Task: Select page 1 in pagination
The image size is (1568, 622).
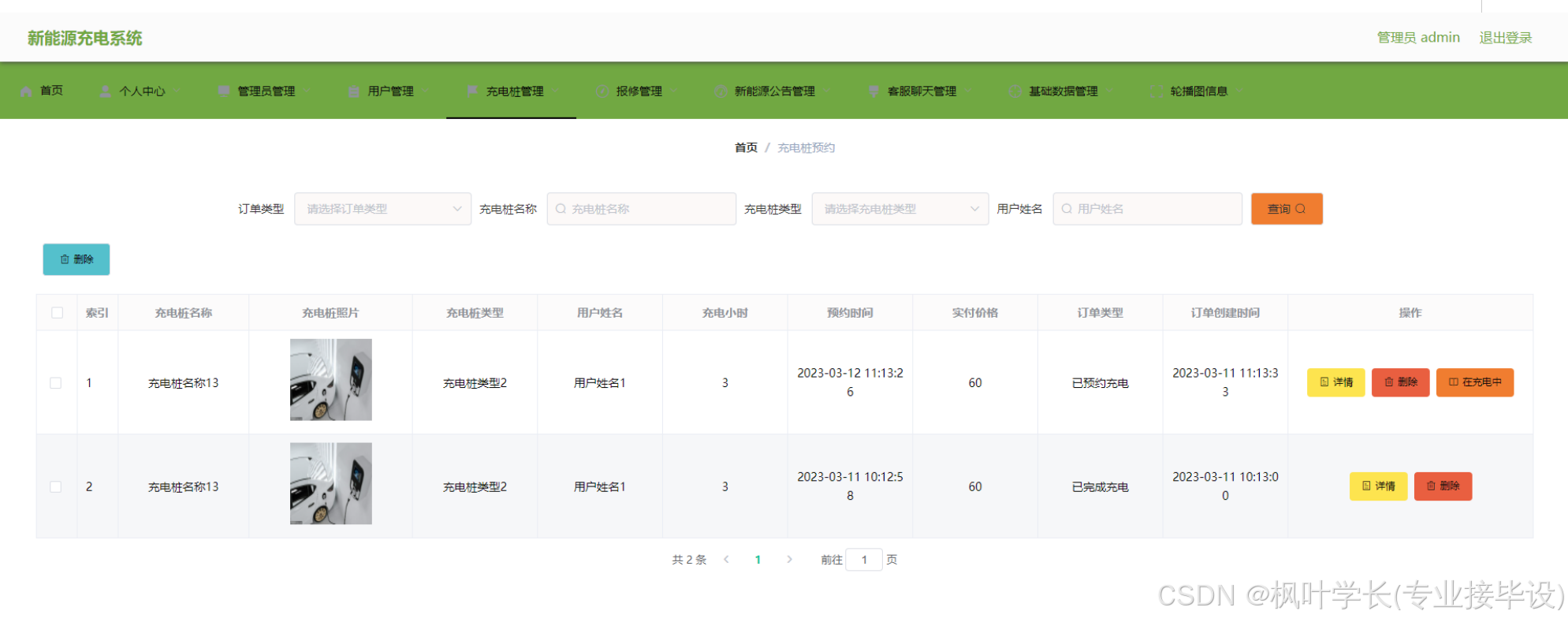Action: pyautogui.click(x=758, y=560)
